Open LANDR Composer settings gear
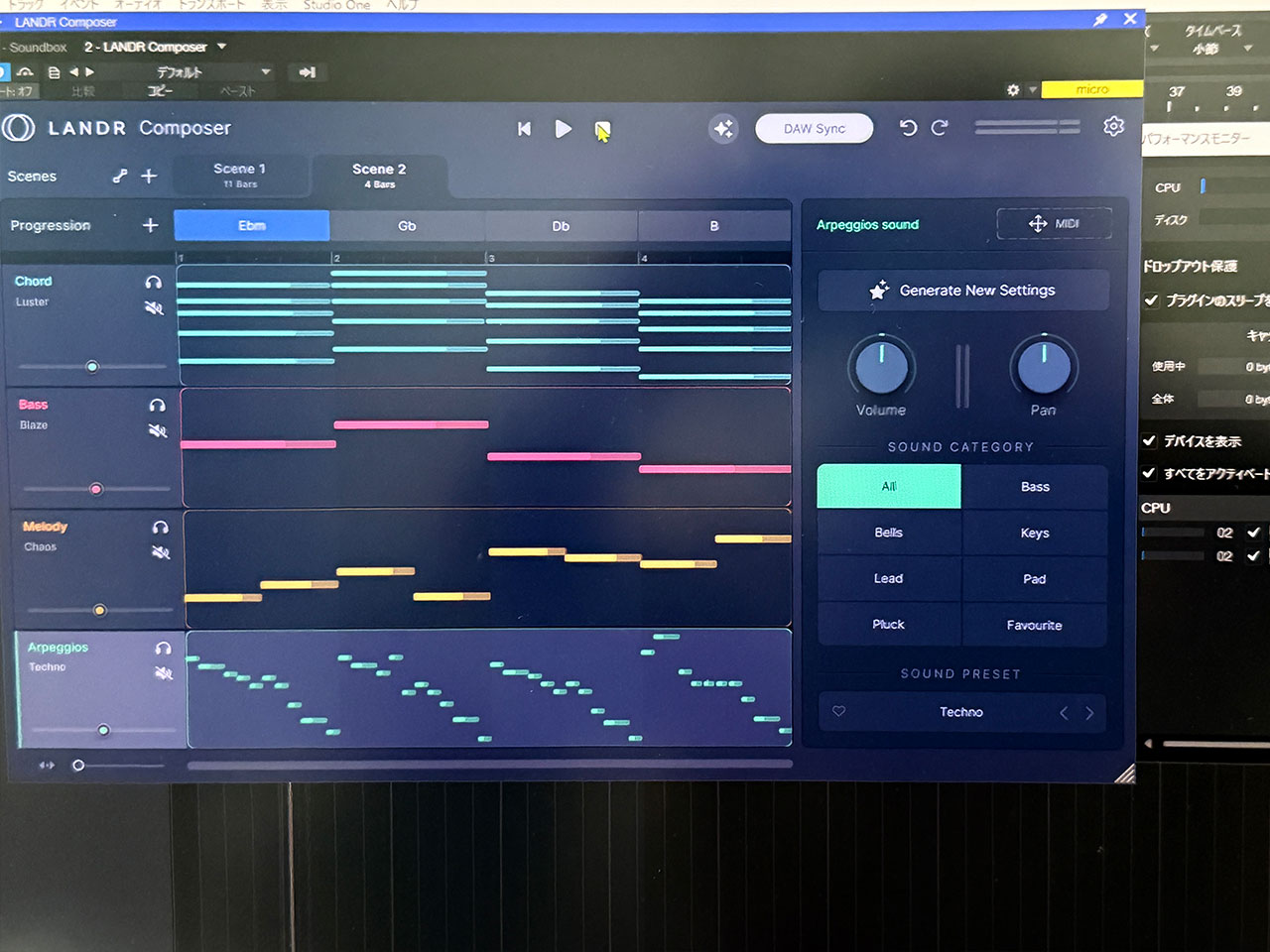This screenshot has height=952, width=1270. coord(1113,127)
